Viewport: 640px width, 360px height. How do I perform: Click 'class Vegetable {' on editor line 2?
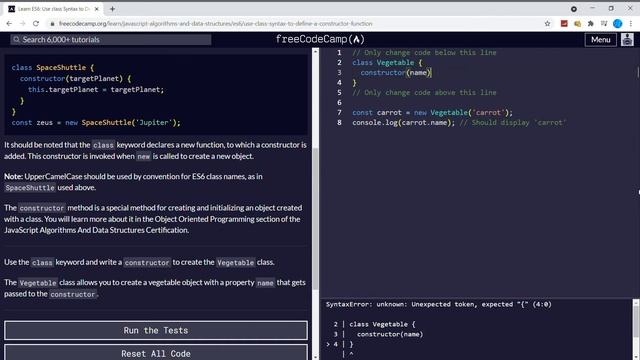pos(387,62)
